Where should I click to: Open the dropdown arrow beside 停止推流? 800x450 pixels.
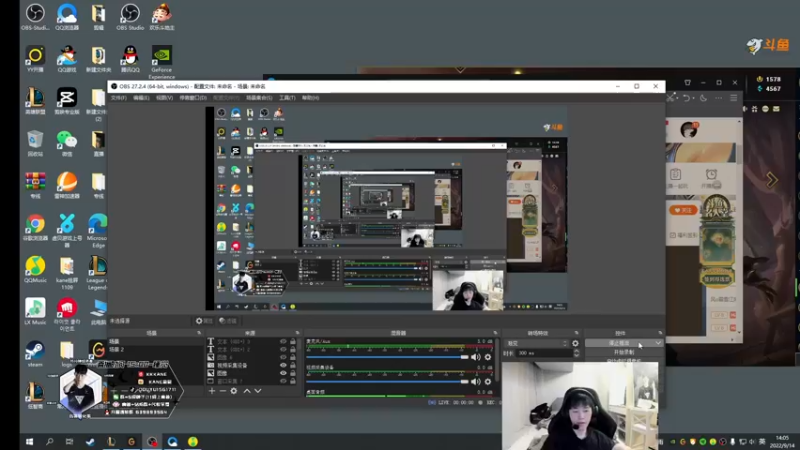pos(658,343)
